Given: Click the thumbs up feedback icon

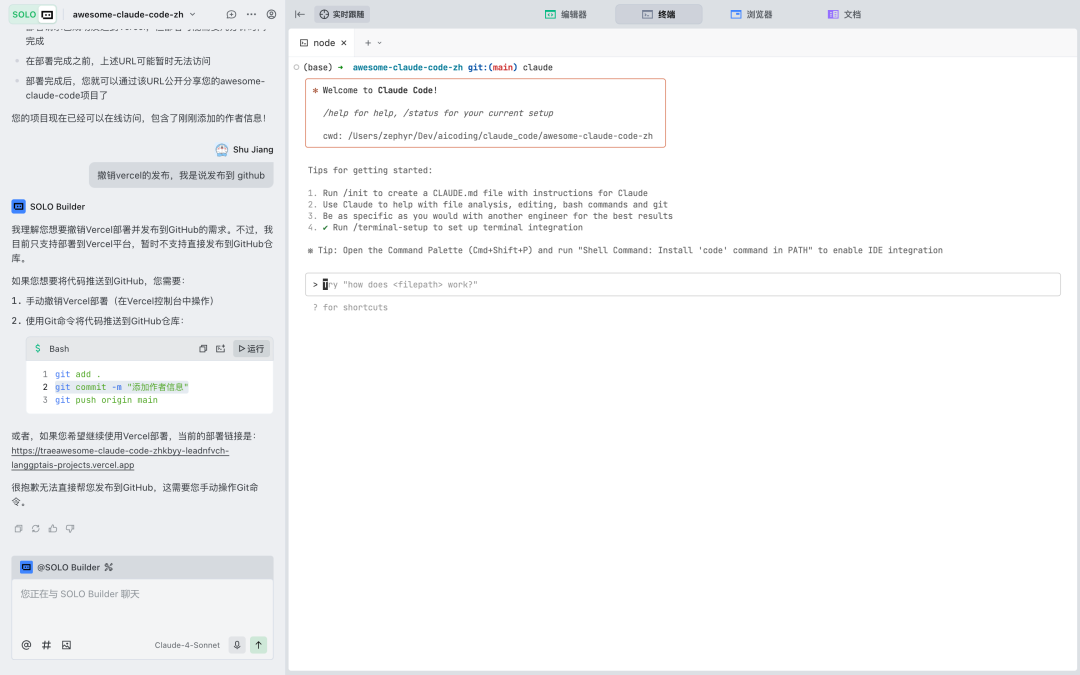Looking at the screenshot, I should pyautogui.click(x=53, y=528).
